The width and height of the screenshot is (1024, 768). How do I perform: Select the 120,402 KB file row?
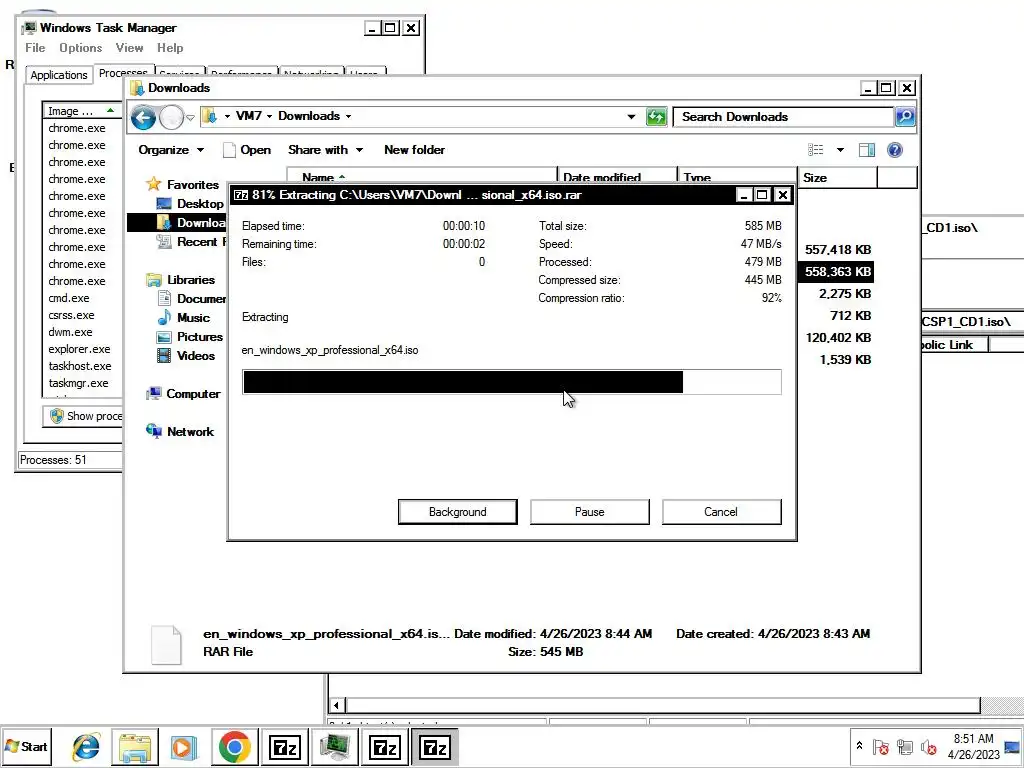click(x=837, y=338)
